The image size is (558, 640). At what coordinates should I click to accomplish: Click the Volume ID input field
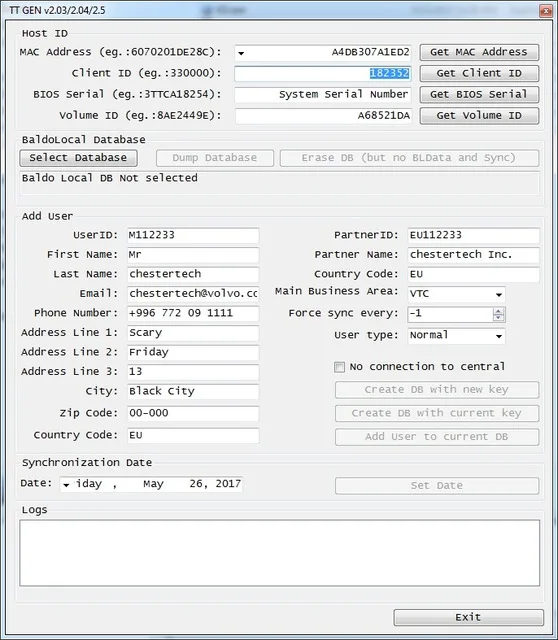323,116
